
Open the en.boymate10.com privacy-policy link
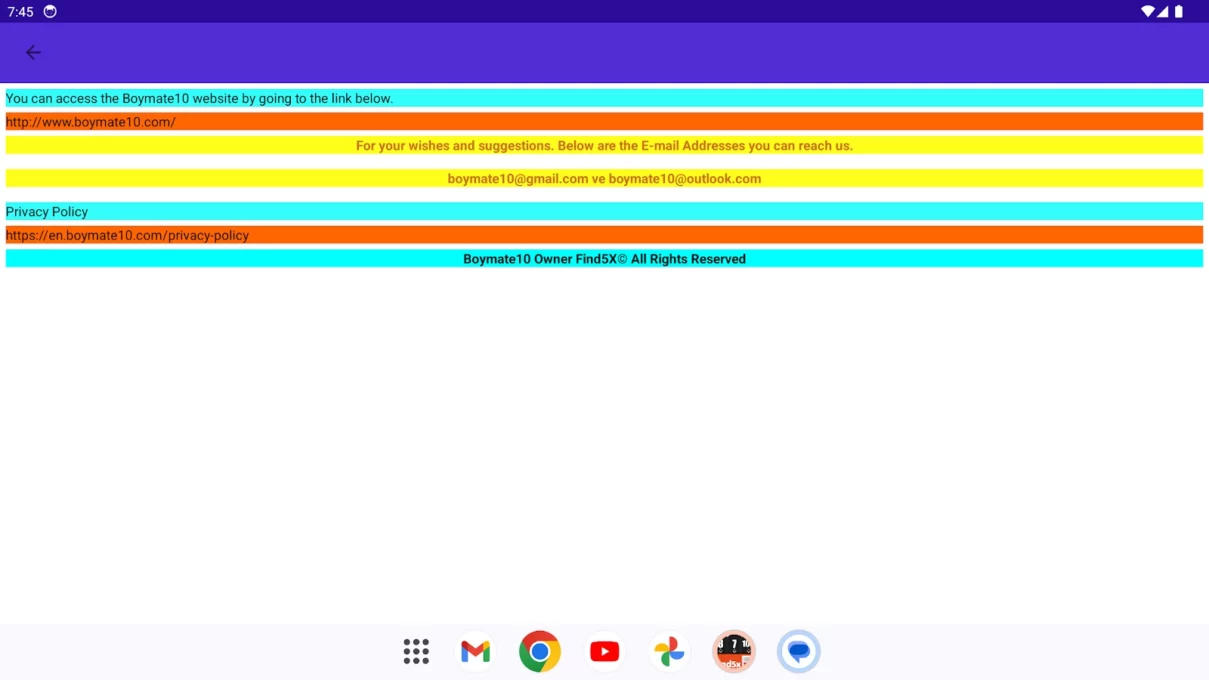click(604, 235)
